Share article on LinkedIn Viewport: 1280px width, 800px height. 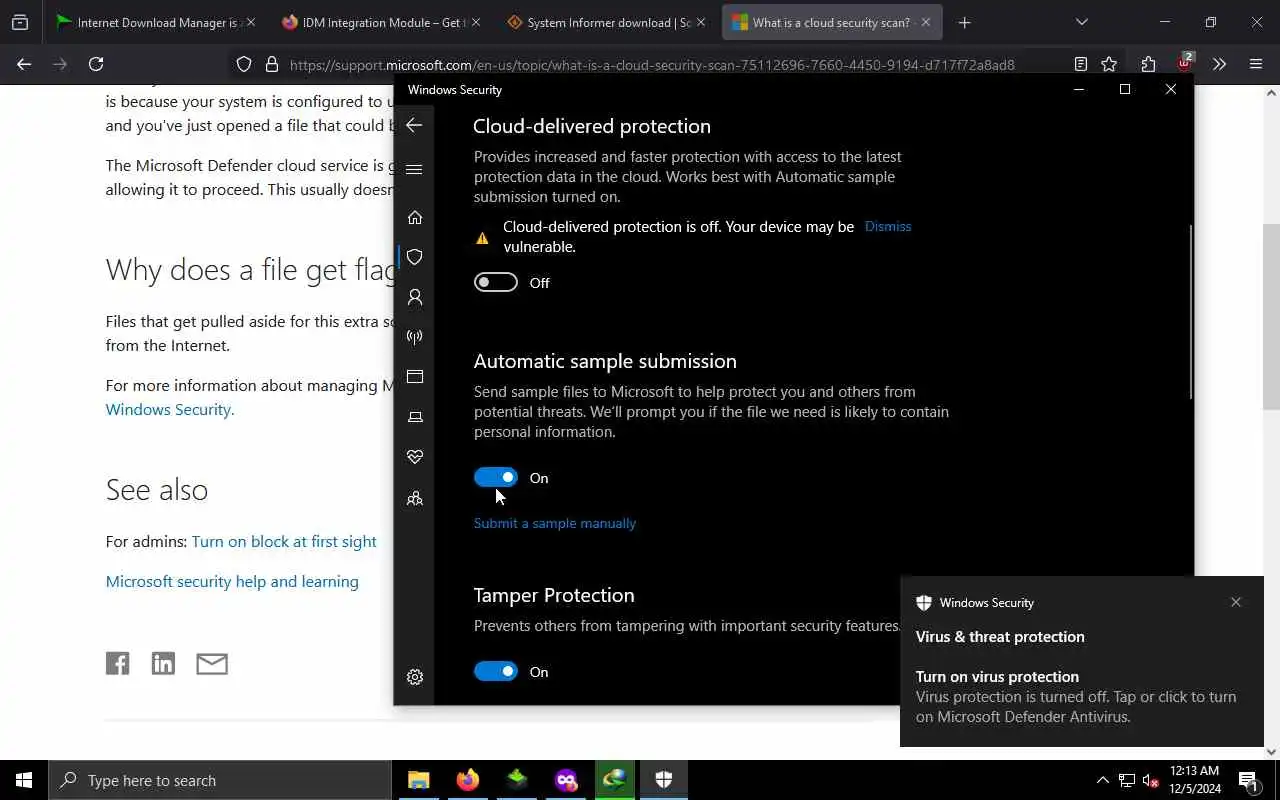(163, 663)
